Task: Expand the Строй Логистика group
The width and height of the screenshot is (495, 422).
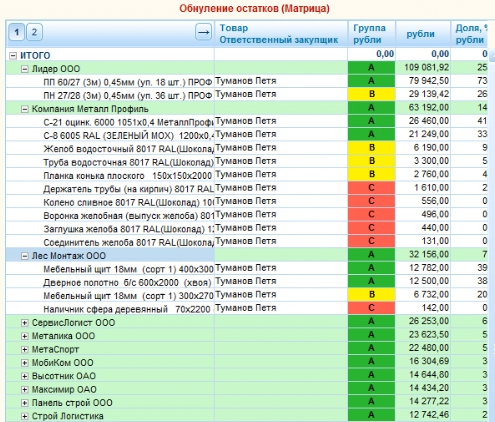Action: tap(24, 416)
